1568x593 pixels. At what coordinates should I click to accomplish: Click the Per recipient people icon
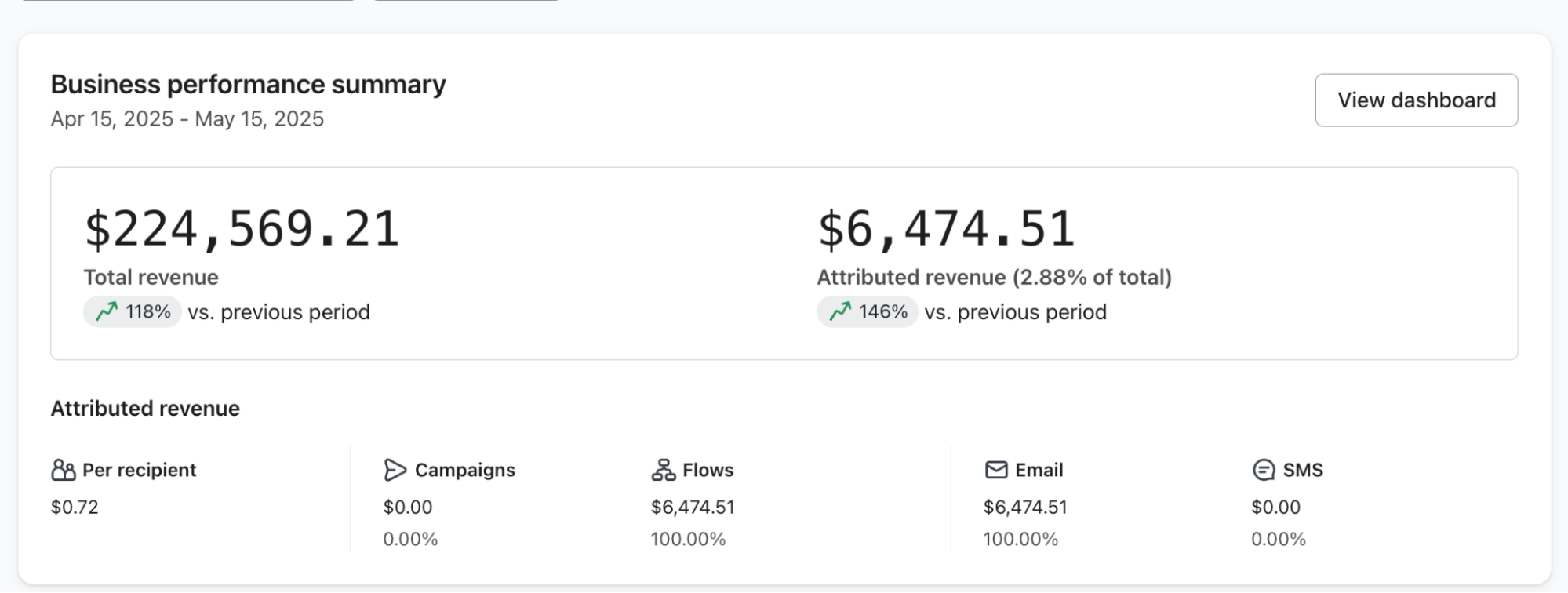point(64,470)
